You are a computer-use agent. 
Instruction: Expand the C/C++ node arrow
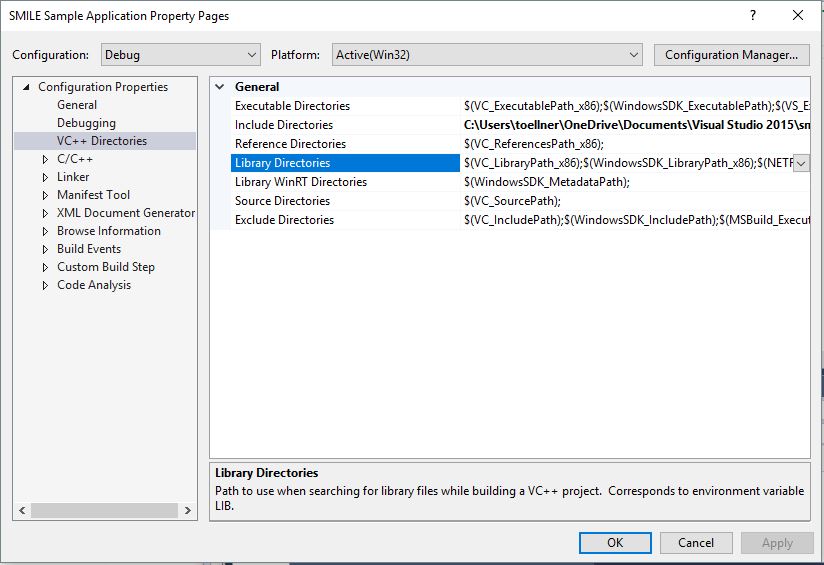[45, 159]
